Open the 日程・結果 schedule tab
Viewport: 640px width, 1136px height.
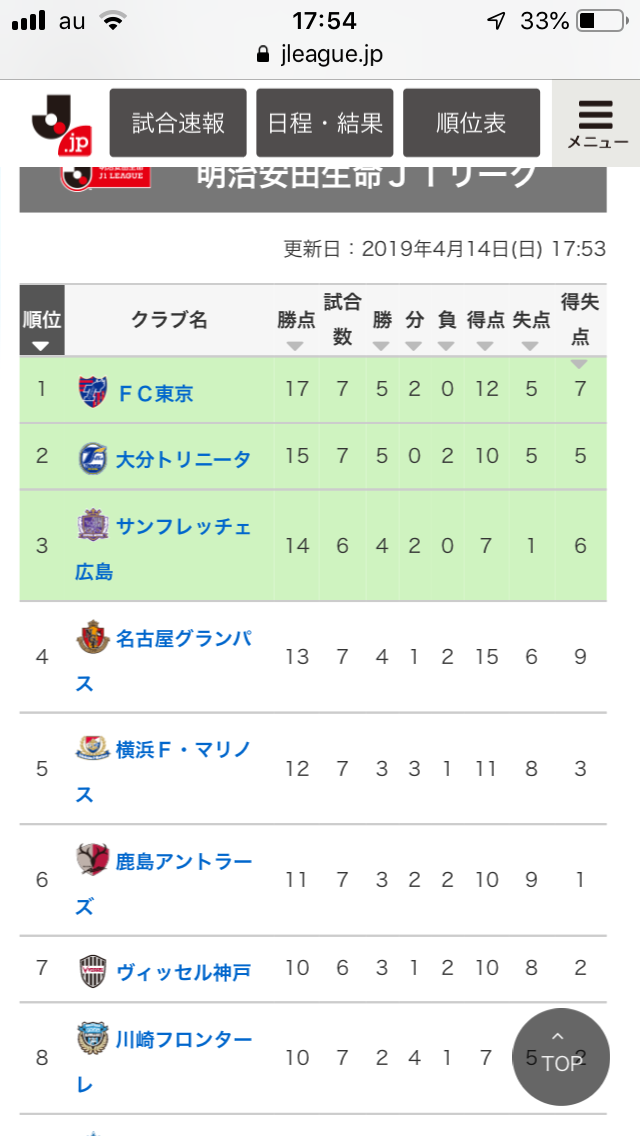coord(325,123)
